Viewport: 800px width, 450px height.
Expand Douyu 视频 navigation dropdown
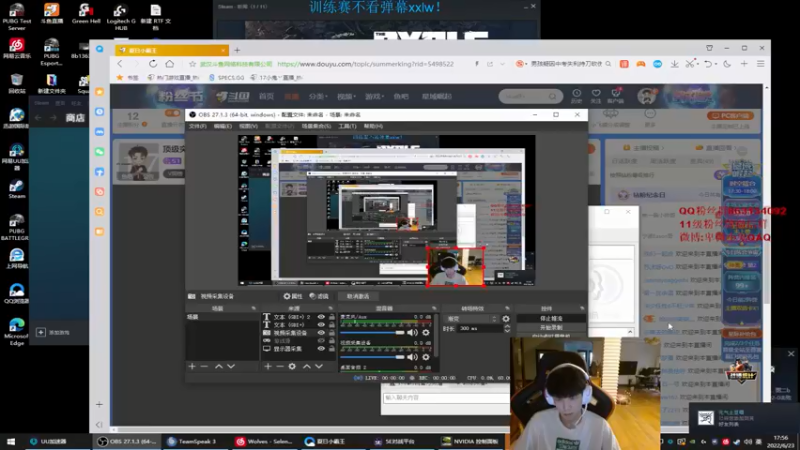(x=346, y=96)
